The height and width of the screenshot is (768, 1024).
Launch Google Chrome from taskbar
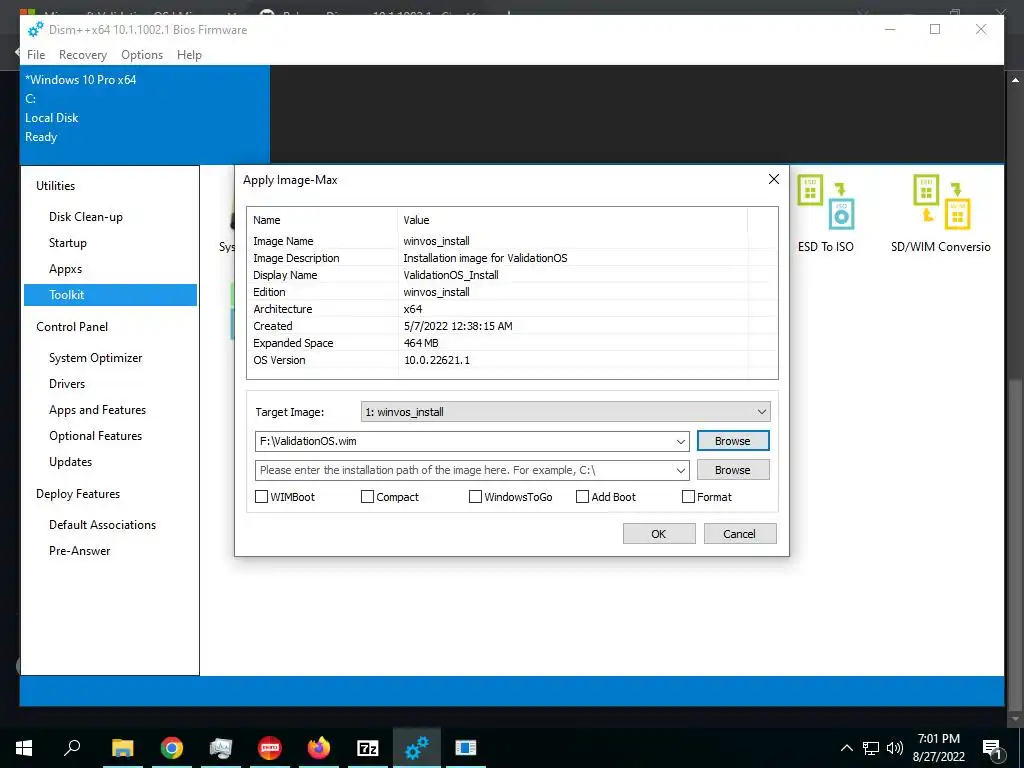(172, 748)
